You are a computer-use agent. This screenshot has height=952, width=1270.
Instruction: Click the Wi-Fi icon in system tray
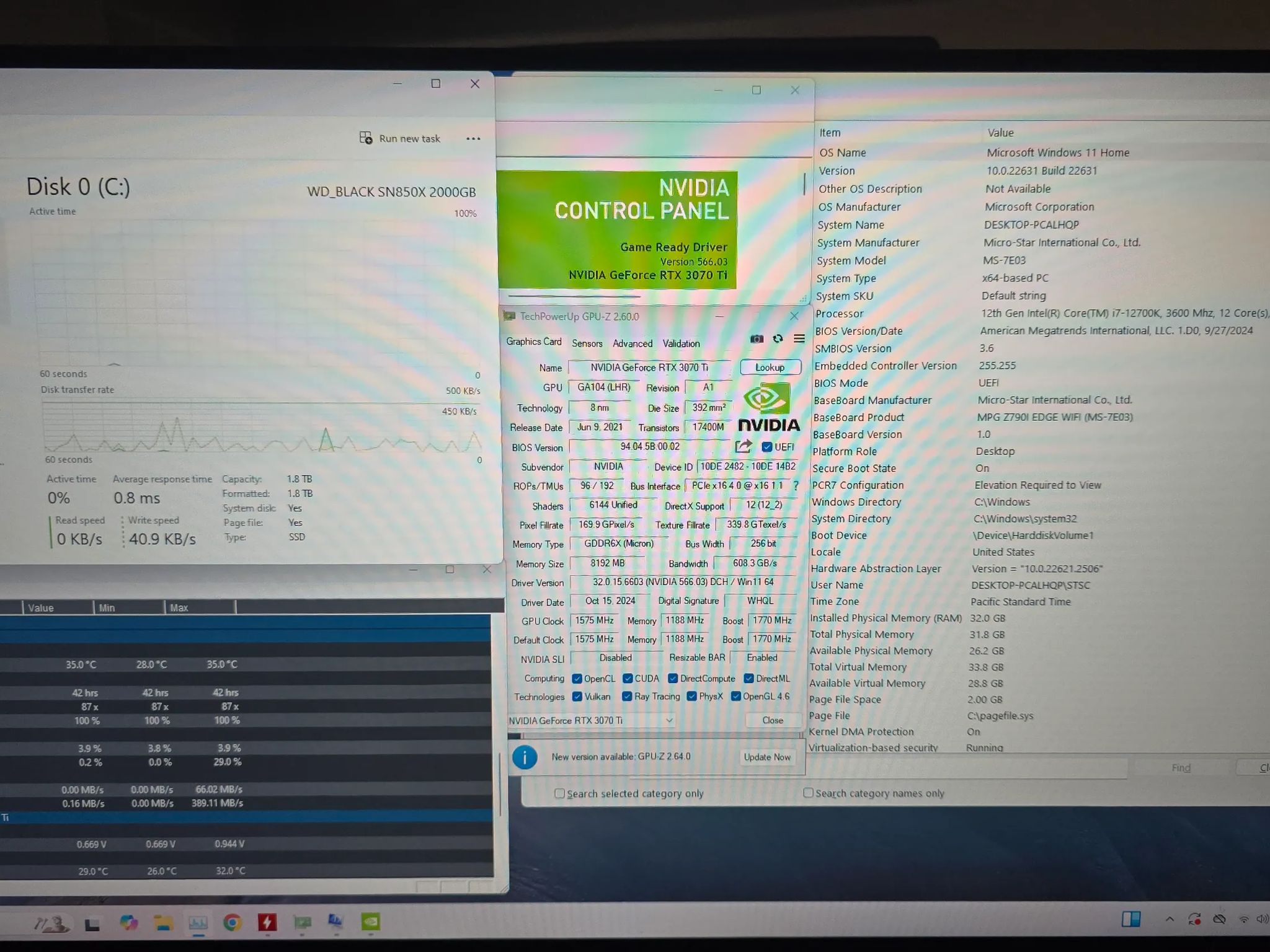tap(1243, 919)
